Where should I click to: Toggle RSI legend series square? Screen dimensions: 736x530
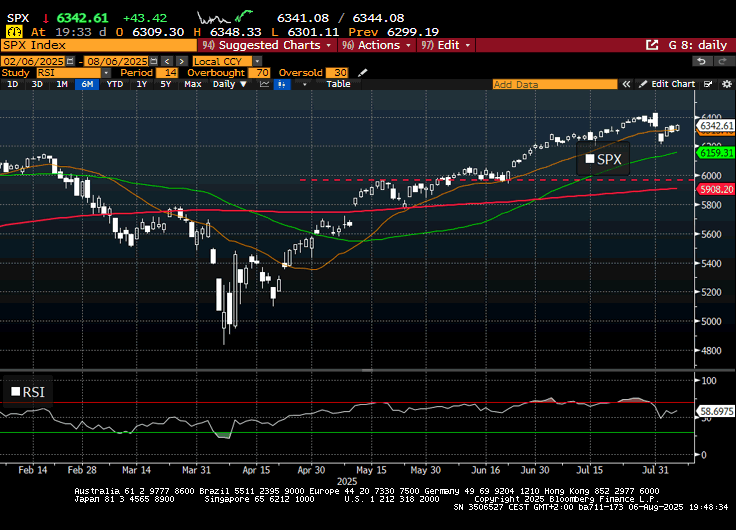[15, 392]
